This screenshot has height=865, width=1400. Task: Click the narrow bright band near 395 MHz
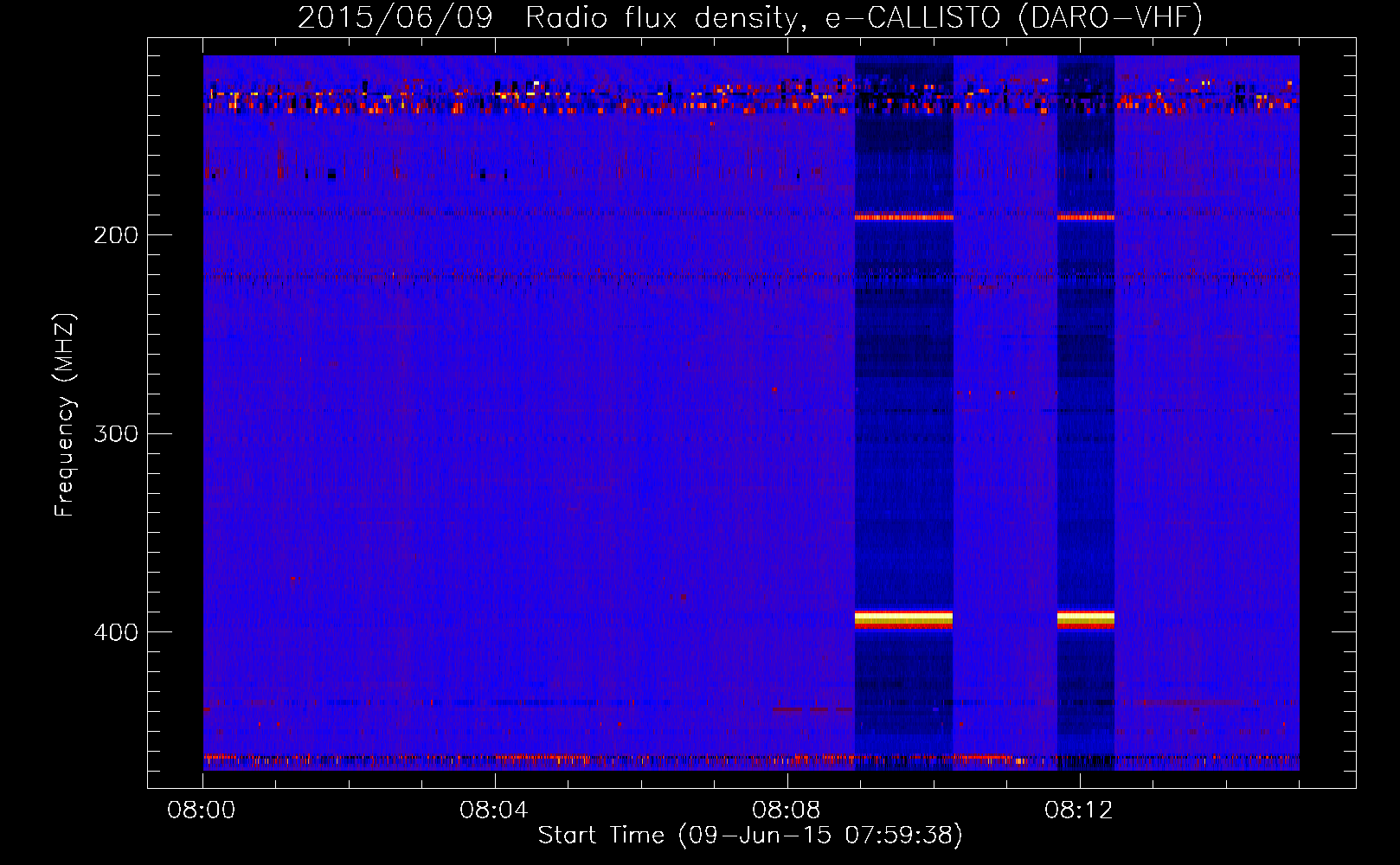click(1085, 619)
